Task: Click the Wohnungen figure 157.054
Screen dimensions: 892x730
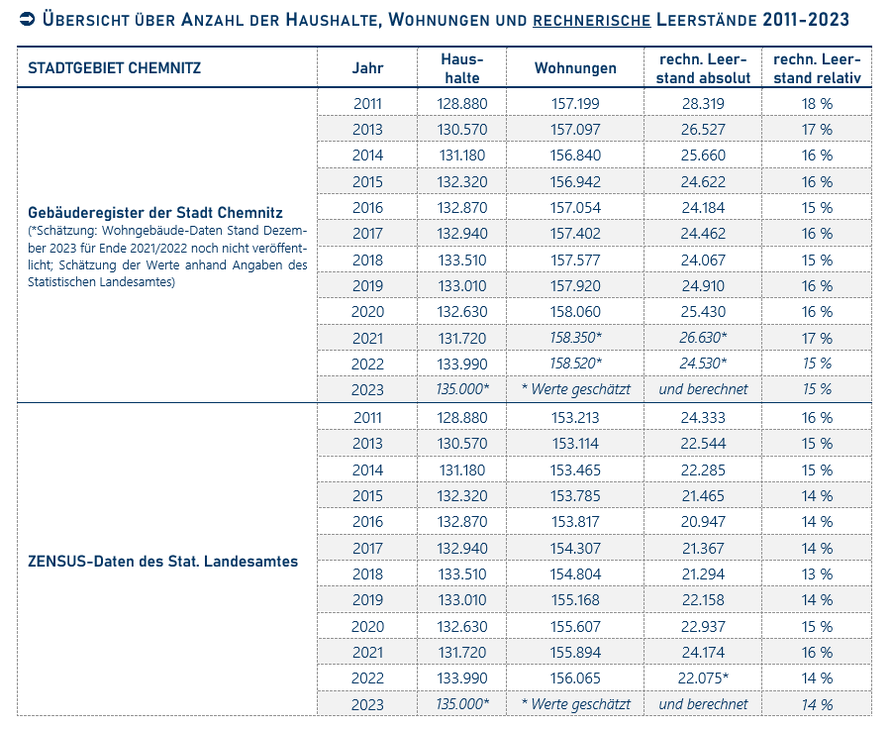Action: 575,208
